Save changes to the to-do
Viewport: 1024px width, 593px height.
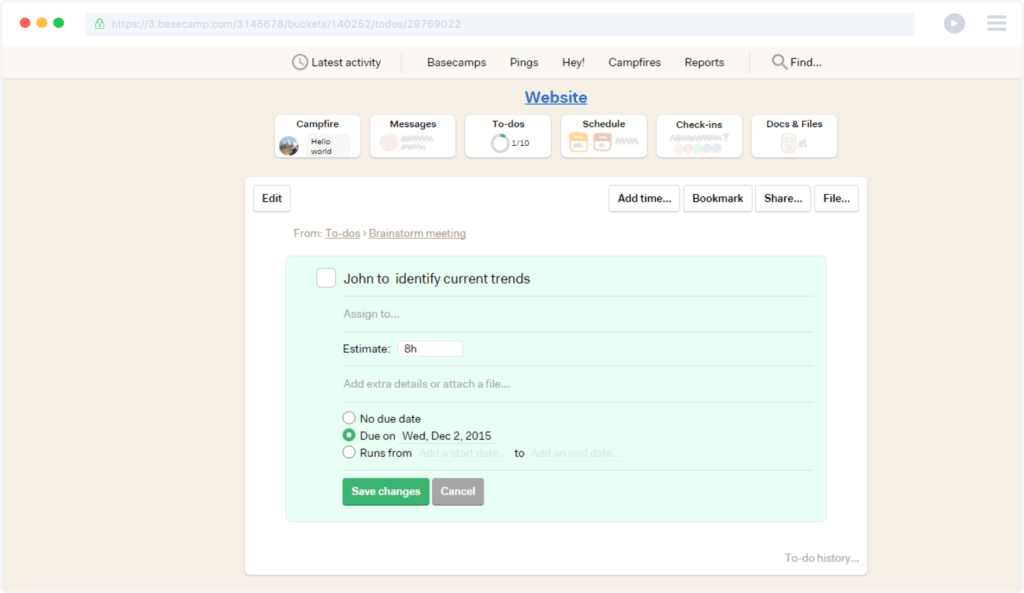point(385,491)
